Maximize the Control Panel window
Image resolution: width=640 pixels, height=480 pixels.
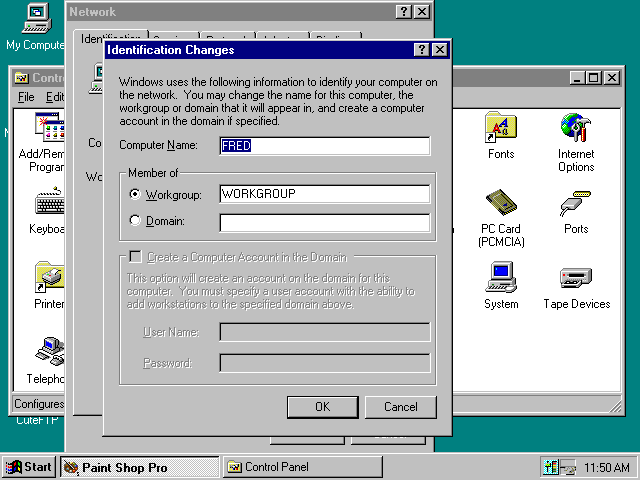point(594,78)
